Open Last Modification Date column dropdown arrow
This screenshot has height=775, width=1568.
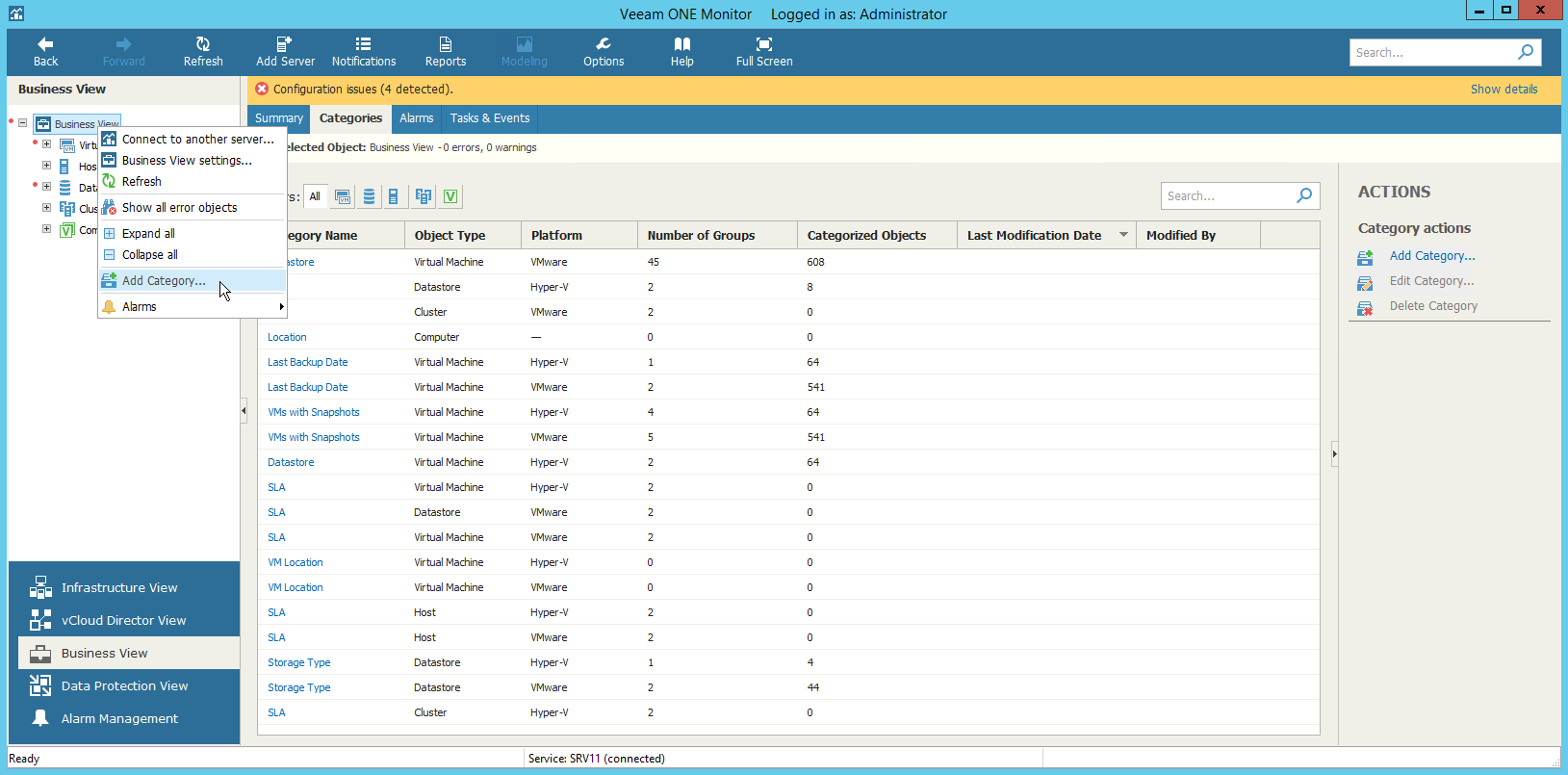[1123, 235]
